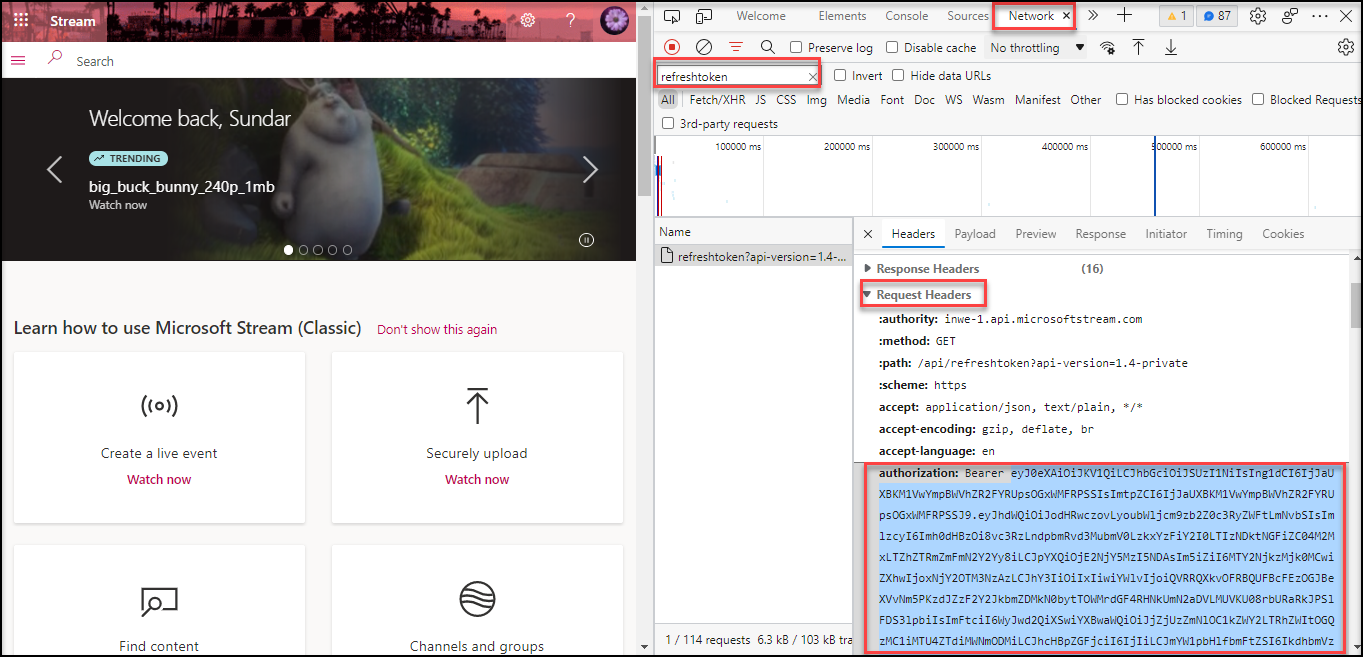Open the Console tab in DevTools
This screenshot has height=657, width=1363.
[906, 16]
